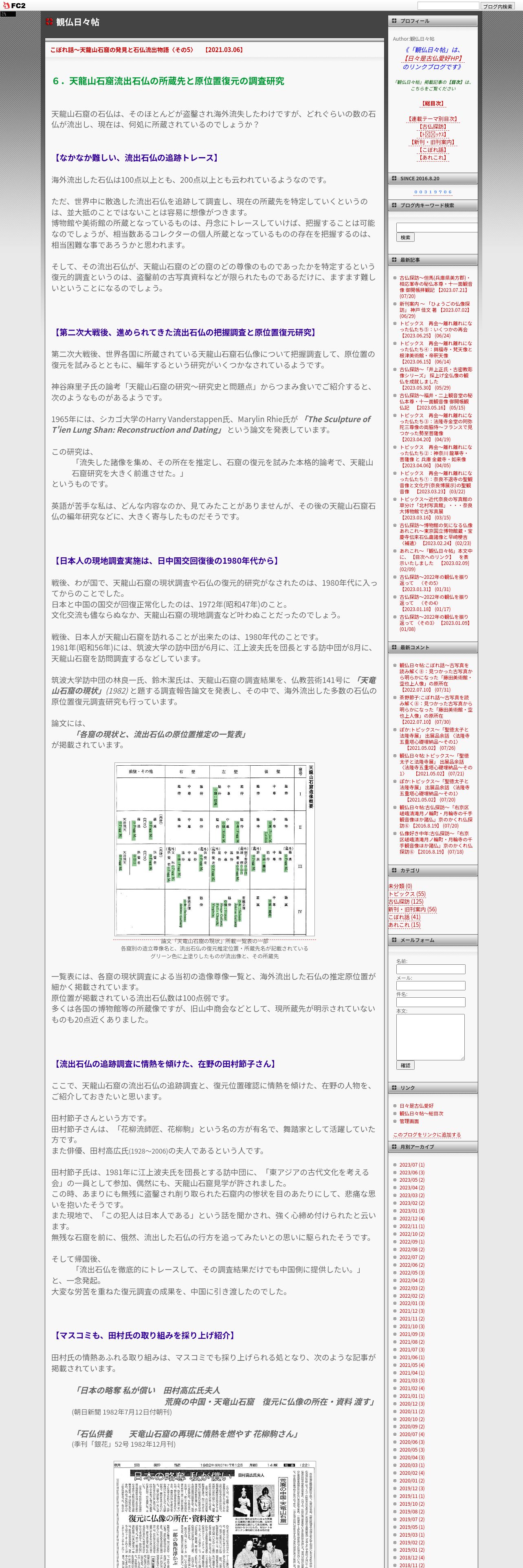Click the プロフィール section header icon

tap(394, 21)
